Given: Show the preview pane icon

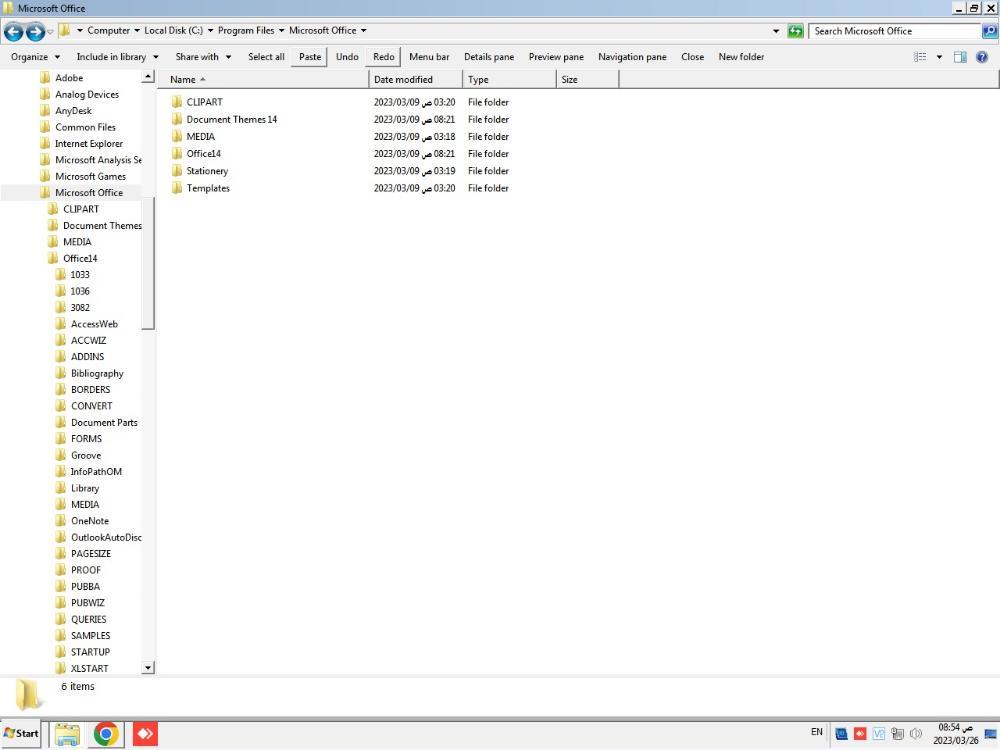Looking at the screenshot, I should click(960, 57).
